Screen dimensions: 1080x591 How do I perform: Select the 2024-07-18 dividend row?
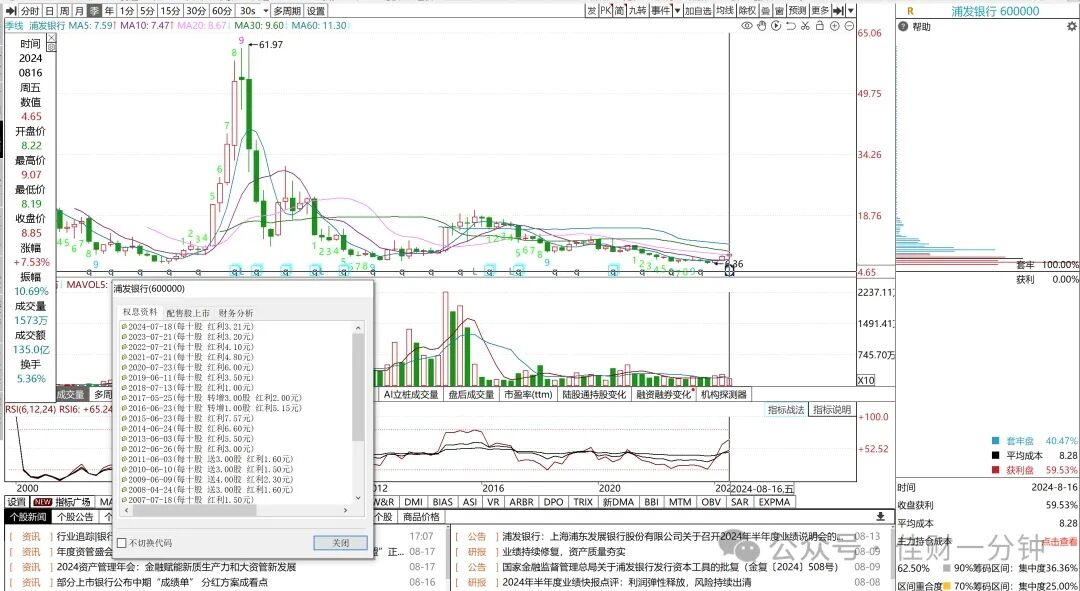coord(187,326)
